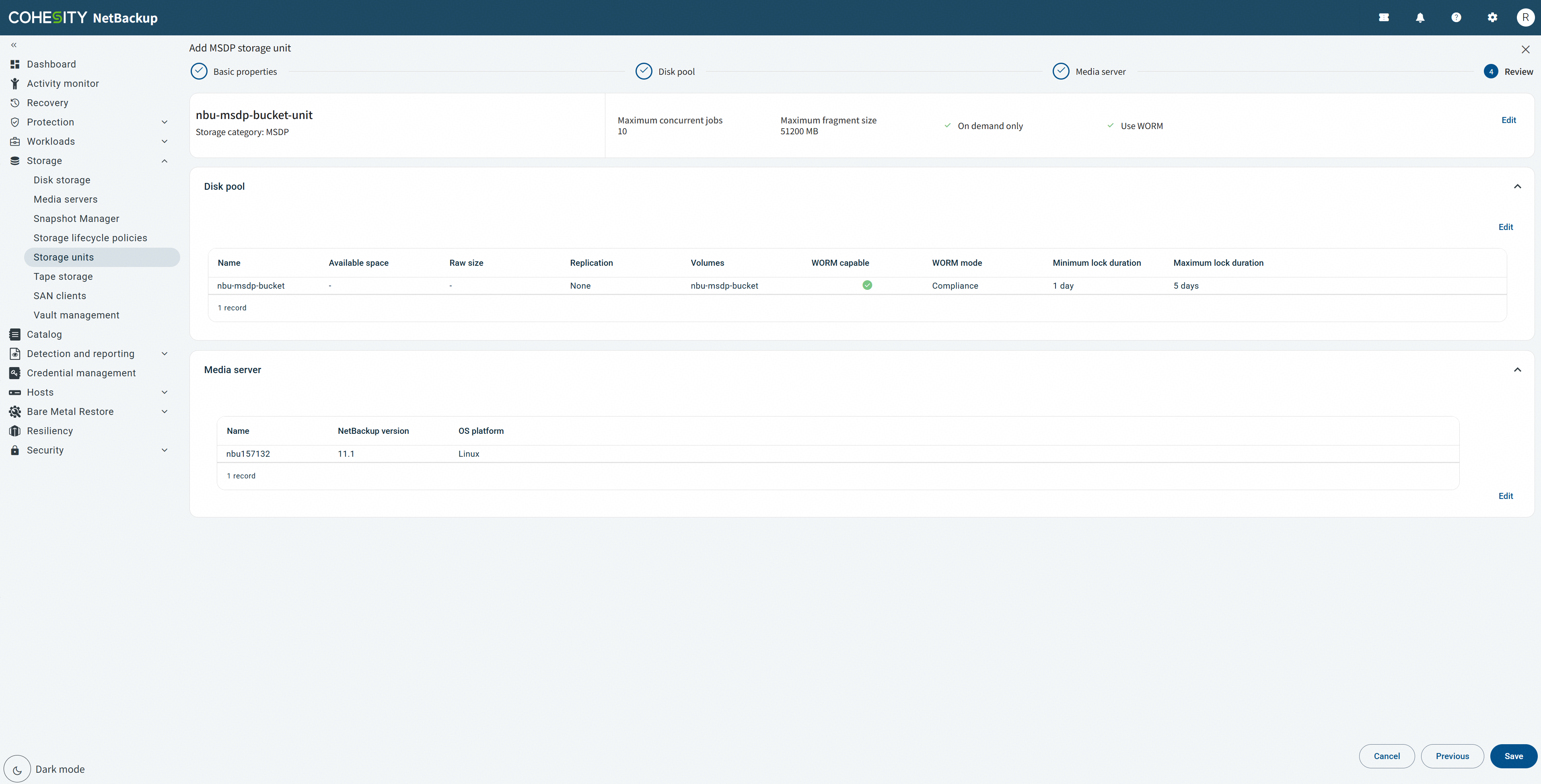Cancel the storage unit wizard

click(x=1387, y=756)
